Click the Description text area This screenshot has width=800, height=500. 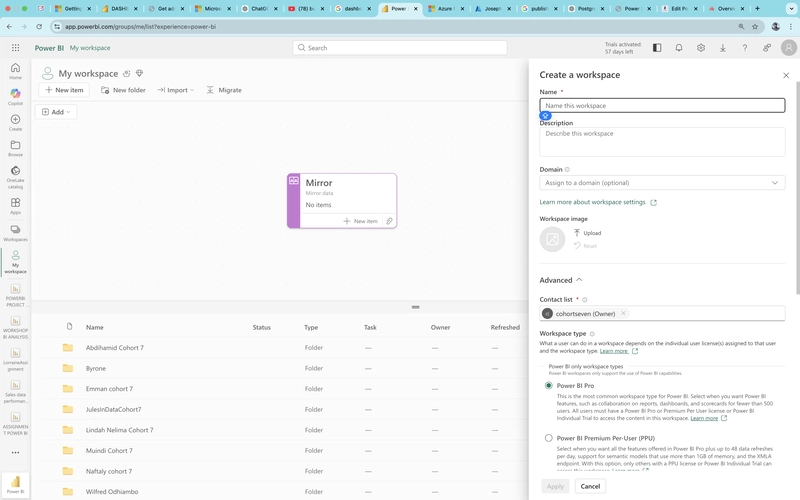662,141
